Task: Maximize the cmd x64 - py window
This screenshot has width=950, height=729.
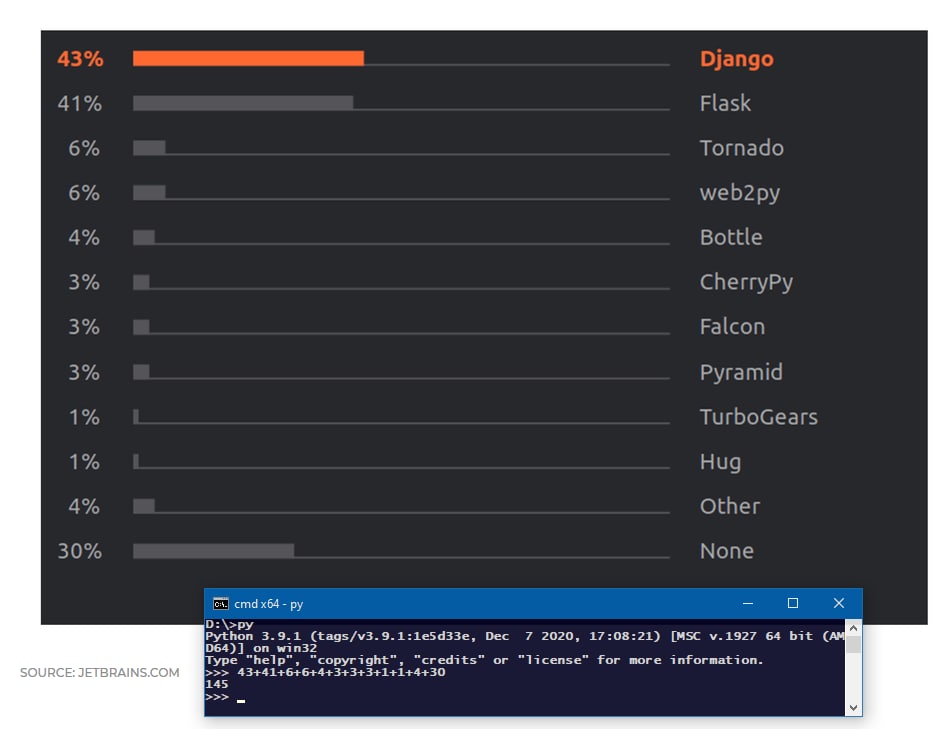Action: 792,603
